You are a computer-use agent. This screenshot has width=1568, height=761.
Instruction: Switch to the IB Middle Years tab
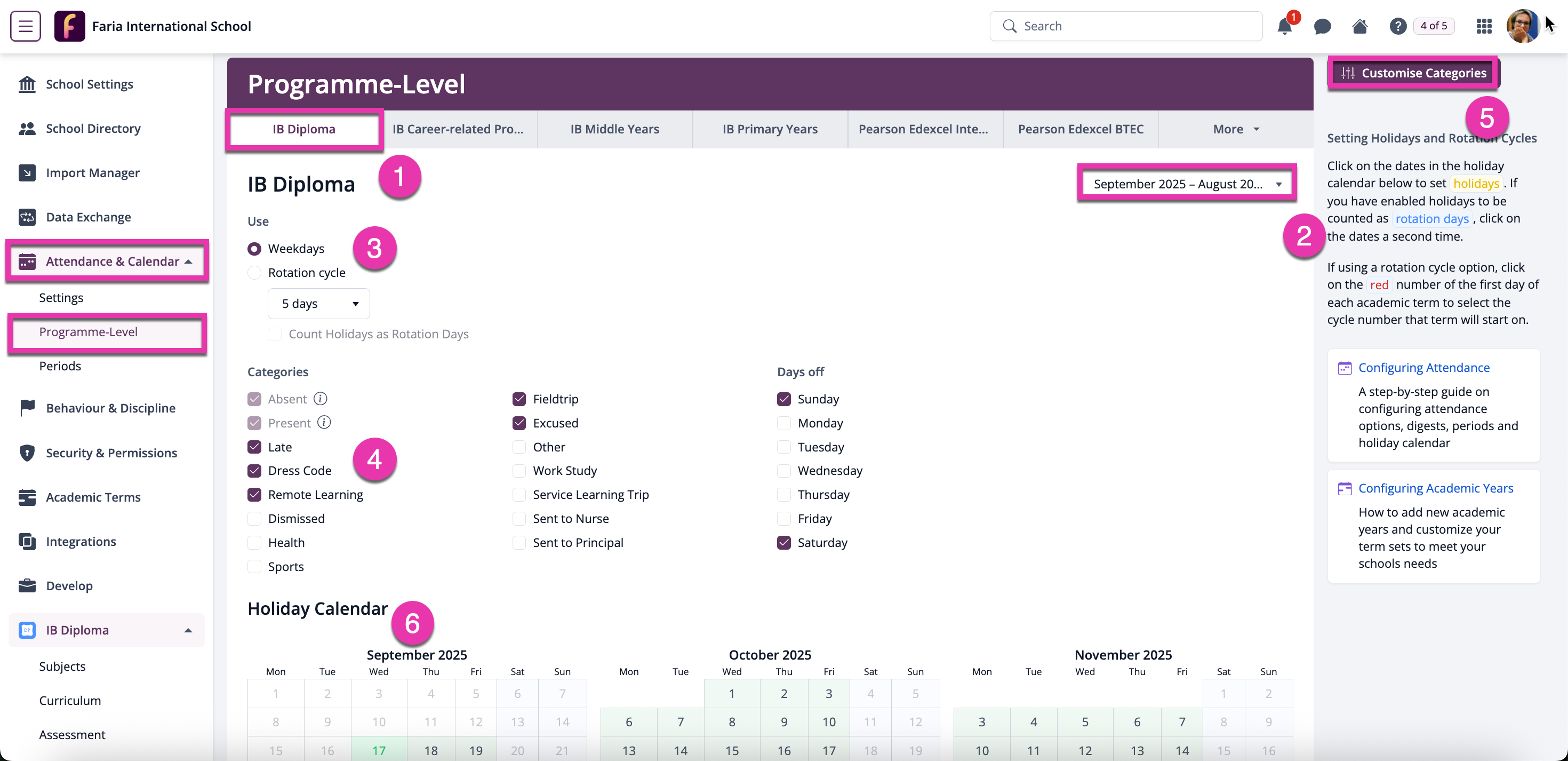pos(615,129)
